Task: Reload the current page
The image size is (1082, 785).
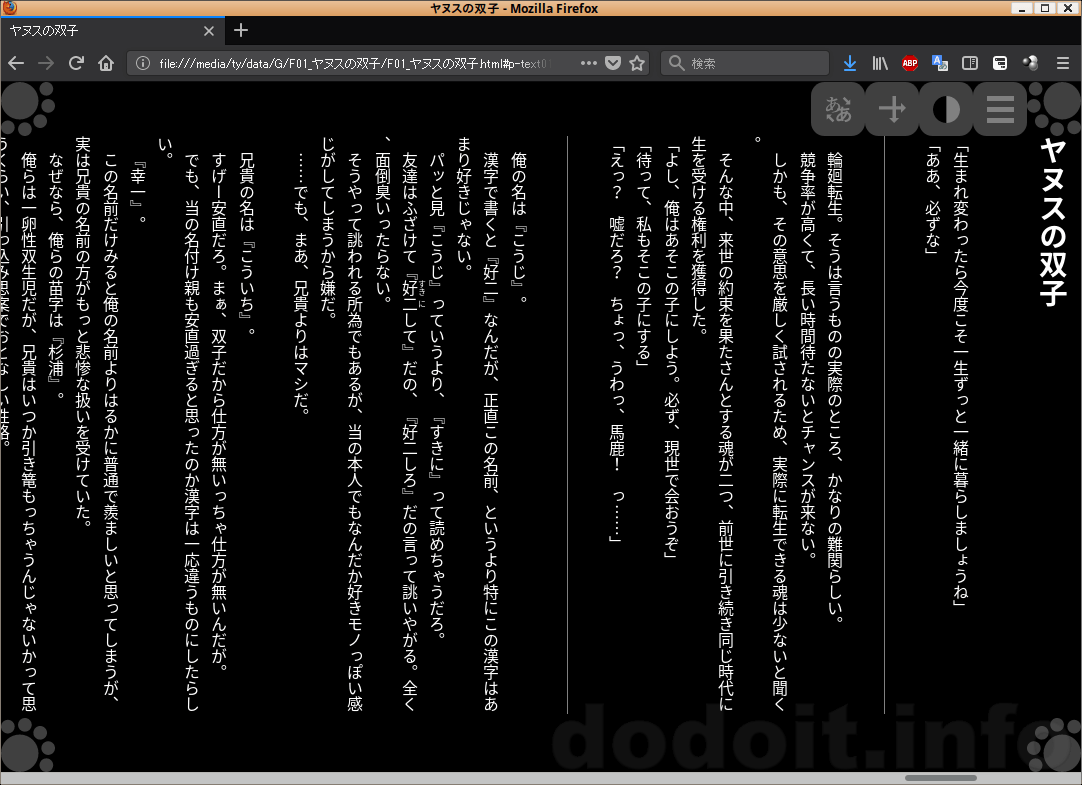Action: pos(76,63)
